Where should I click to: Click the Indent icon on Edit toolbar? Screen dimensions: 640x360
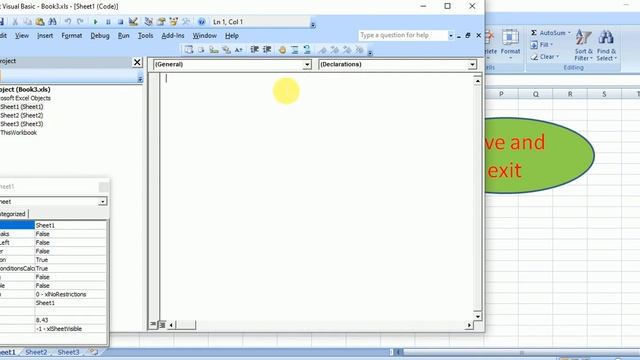pos(254,50)
